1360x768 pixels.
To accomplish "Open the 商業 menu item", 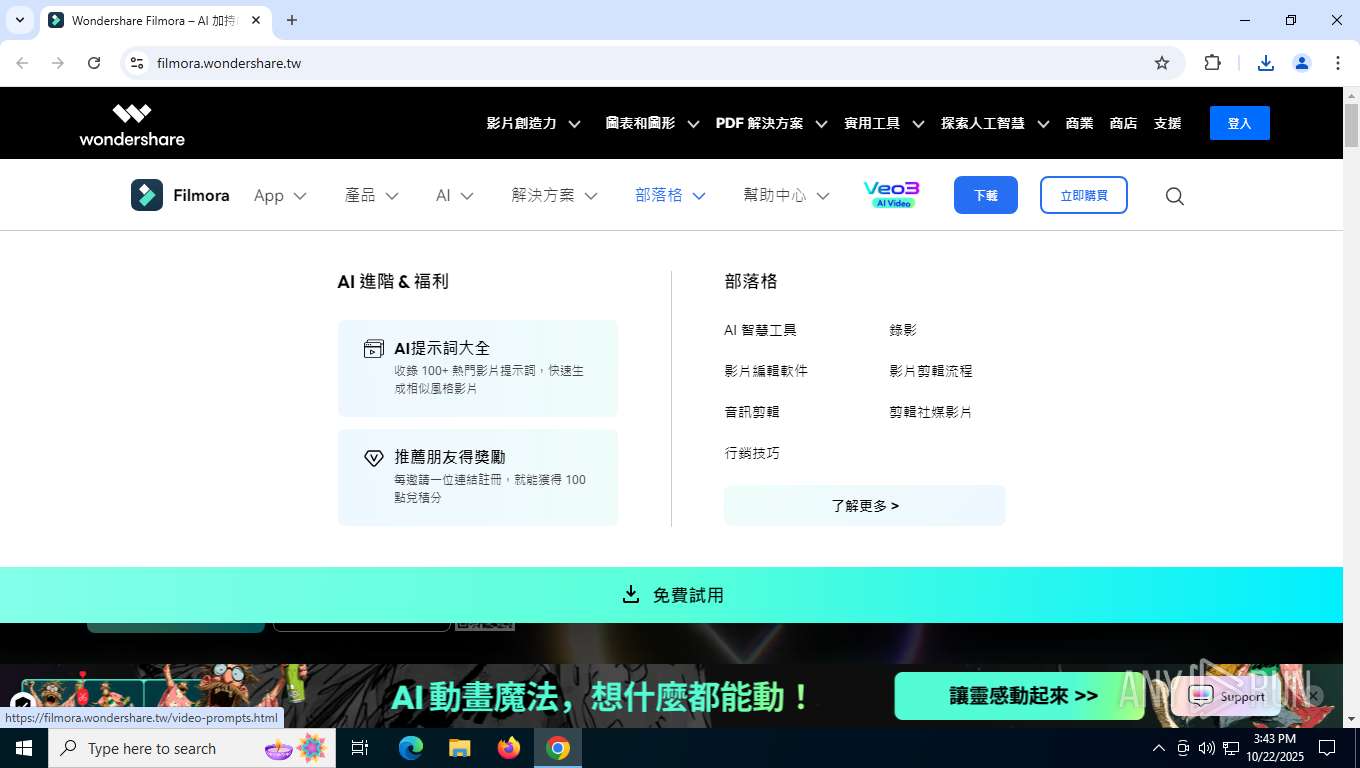I will tap(1079, 123).
